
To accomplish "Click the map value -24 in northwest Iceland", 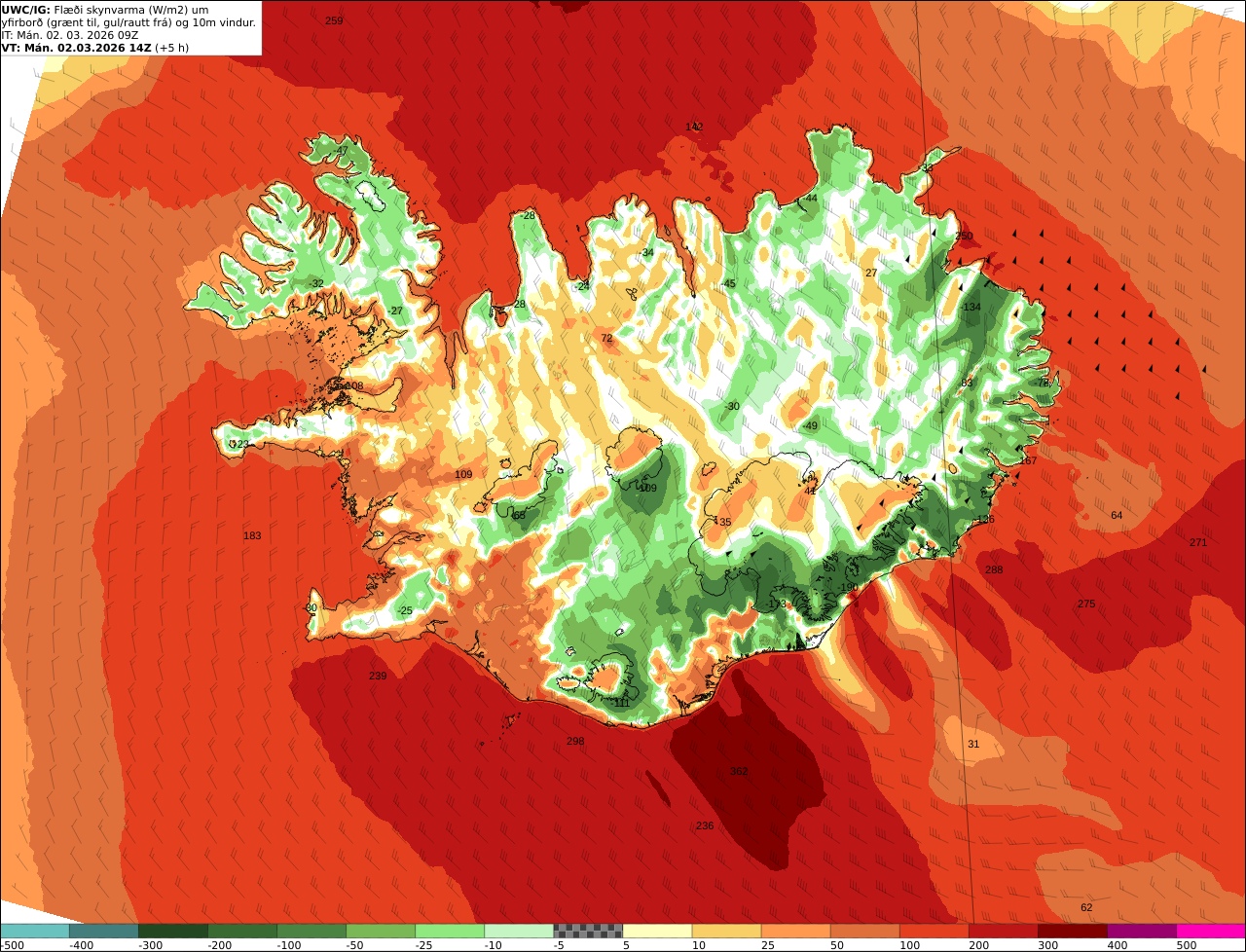I will tap(582, 285).
